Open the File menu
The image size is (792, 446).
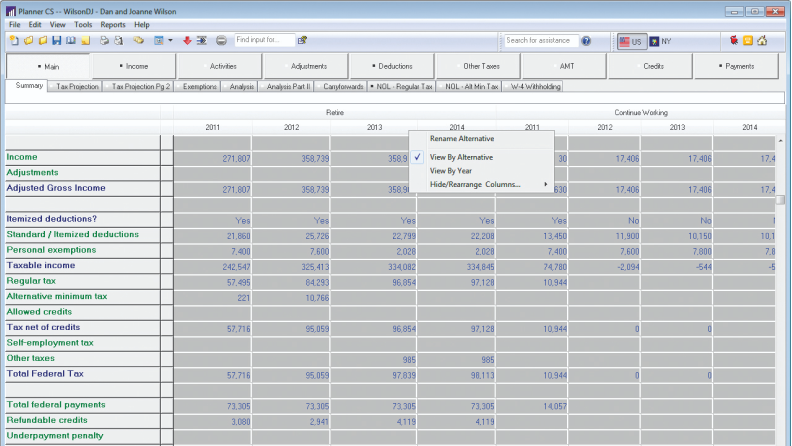click(15, 24)
